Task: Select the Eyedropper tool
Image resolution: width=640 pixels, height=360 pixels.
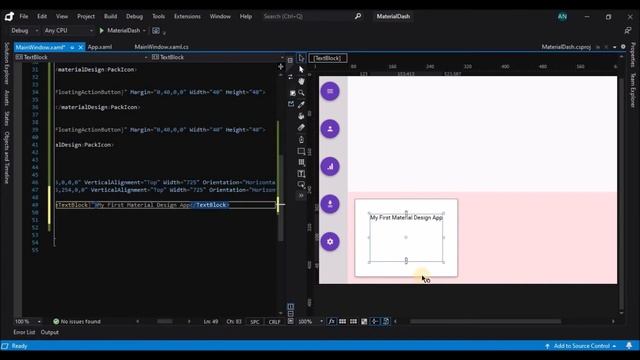Action: (301, 104)
